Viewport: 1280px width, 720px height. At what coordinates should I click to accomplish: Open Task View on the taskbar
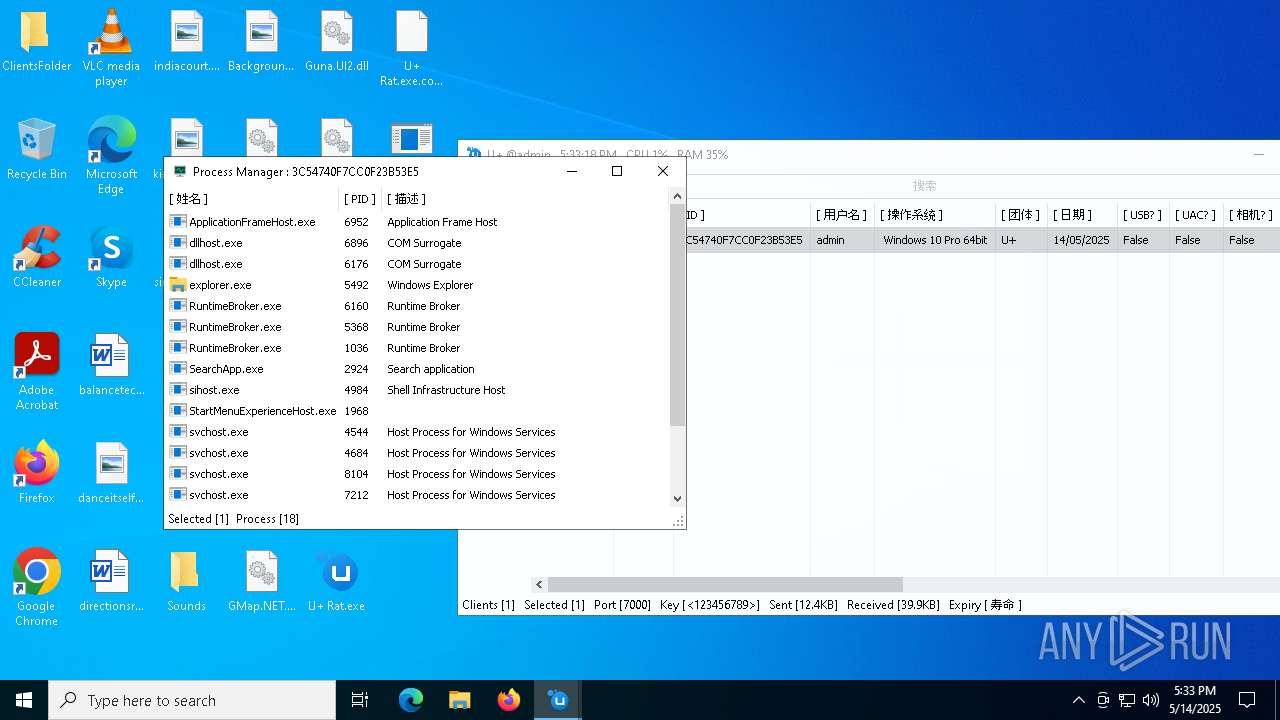[x=360, y=700]
